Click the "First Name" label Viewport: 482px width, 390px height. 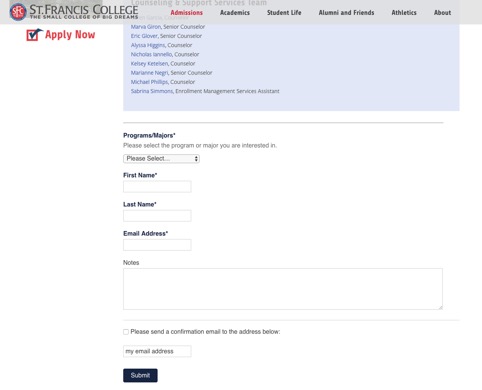[x=140, y=175]
